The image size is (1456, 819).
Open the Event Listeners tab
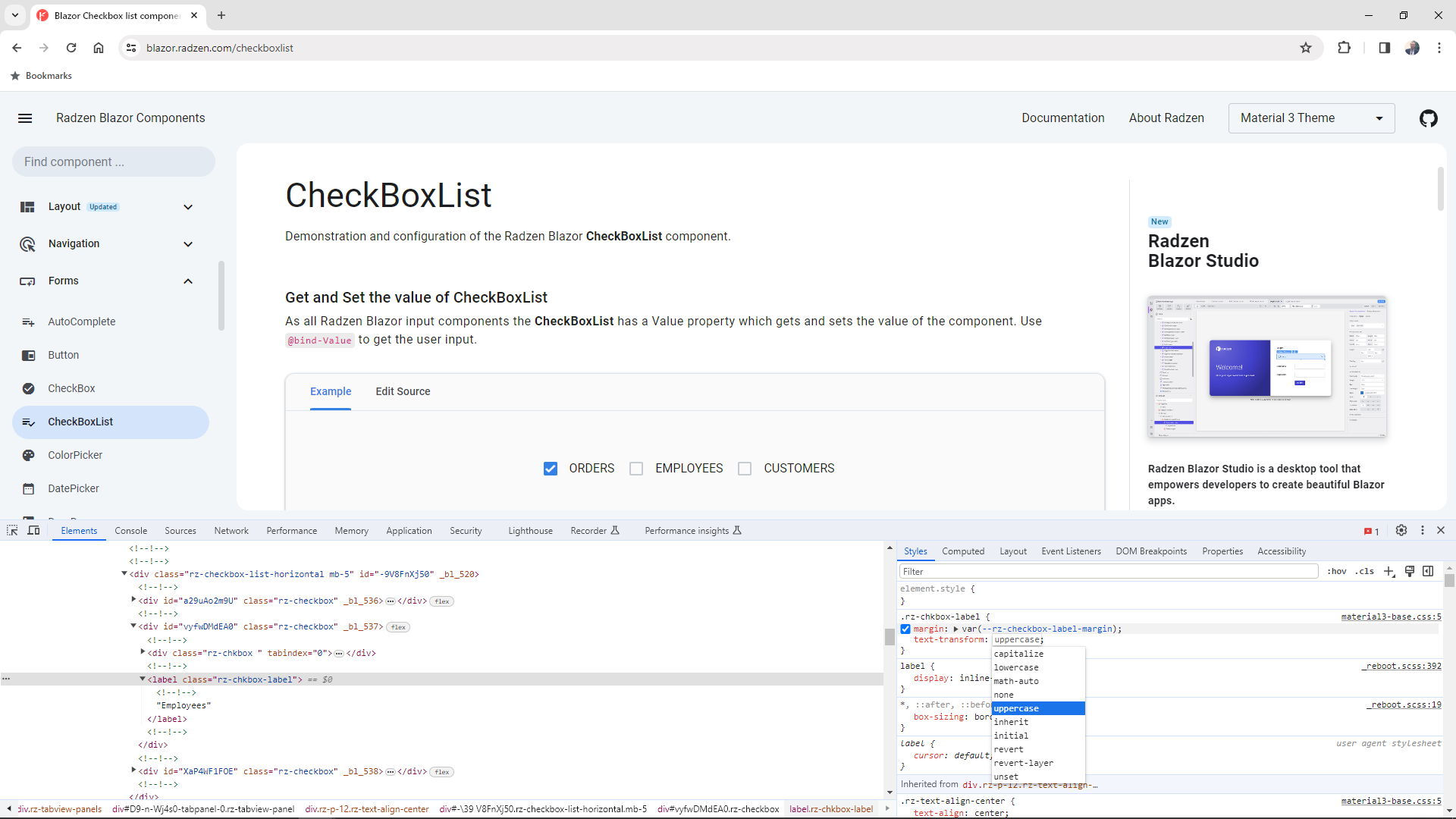coord(1071,551)
